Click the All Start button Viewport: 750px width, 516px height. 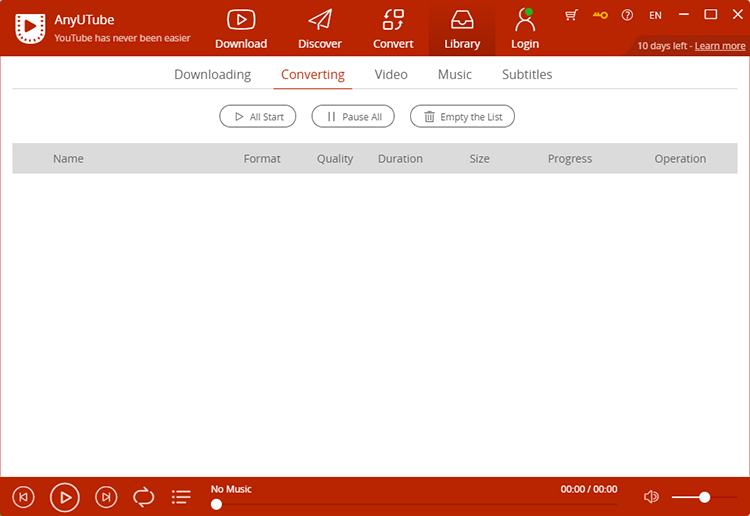(258, 116)
